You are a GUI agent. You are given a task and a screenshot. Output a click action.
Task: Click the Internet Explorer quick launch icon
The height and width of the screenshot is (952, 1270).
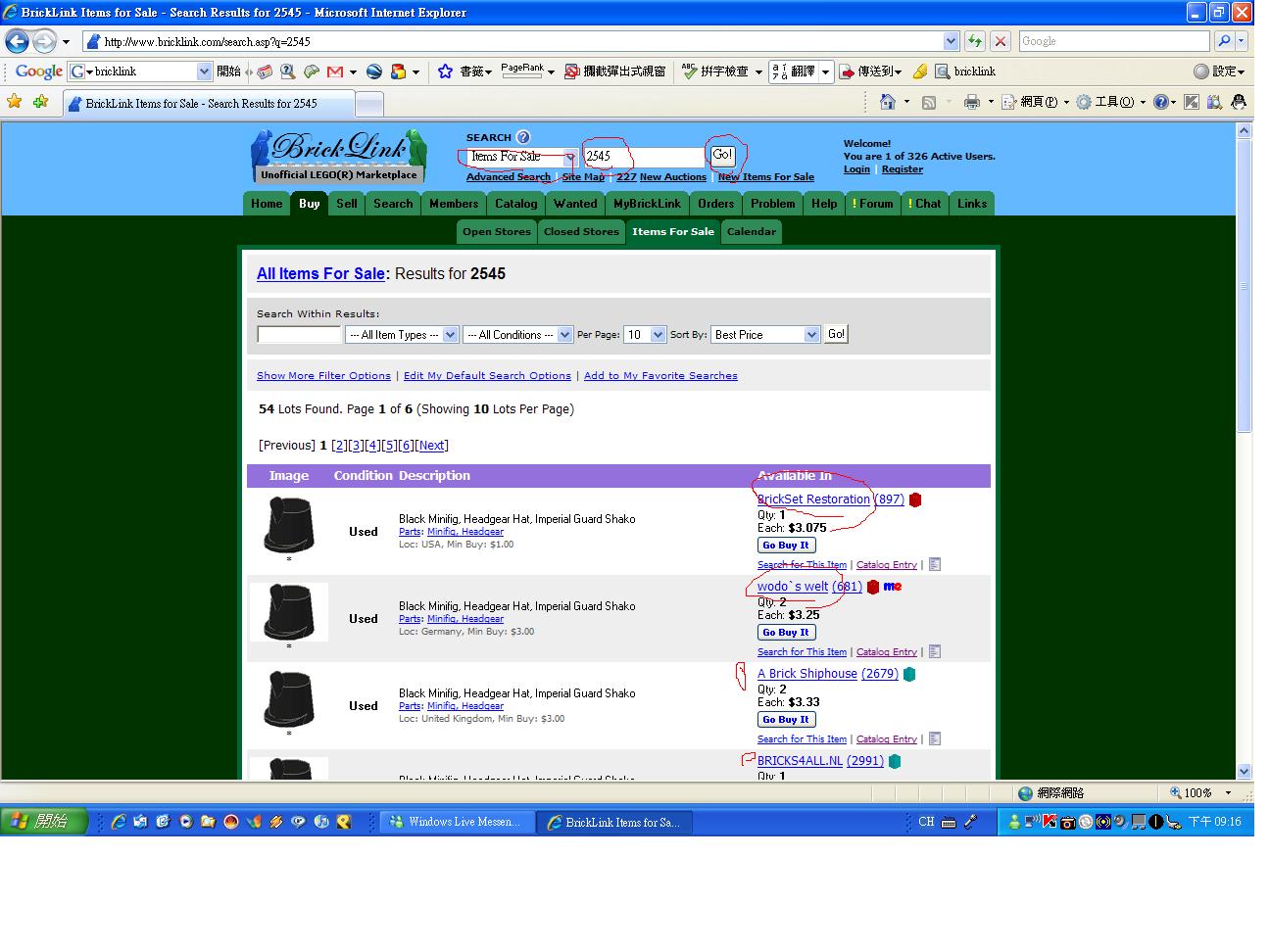click(x=119, y=822)
